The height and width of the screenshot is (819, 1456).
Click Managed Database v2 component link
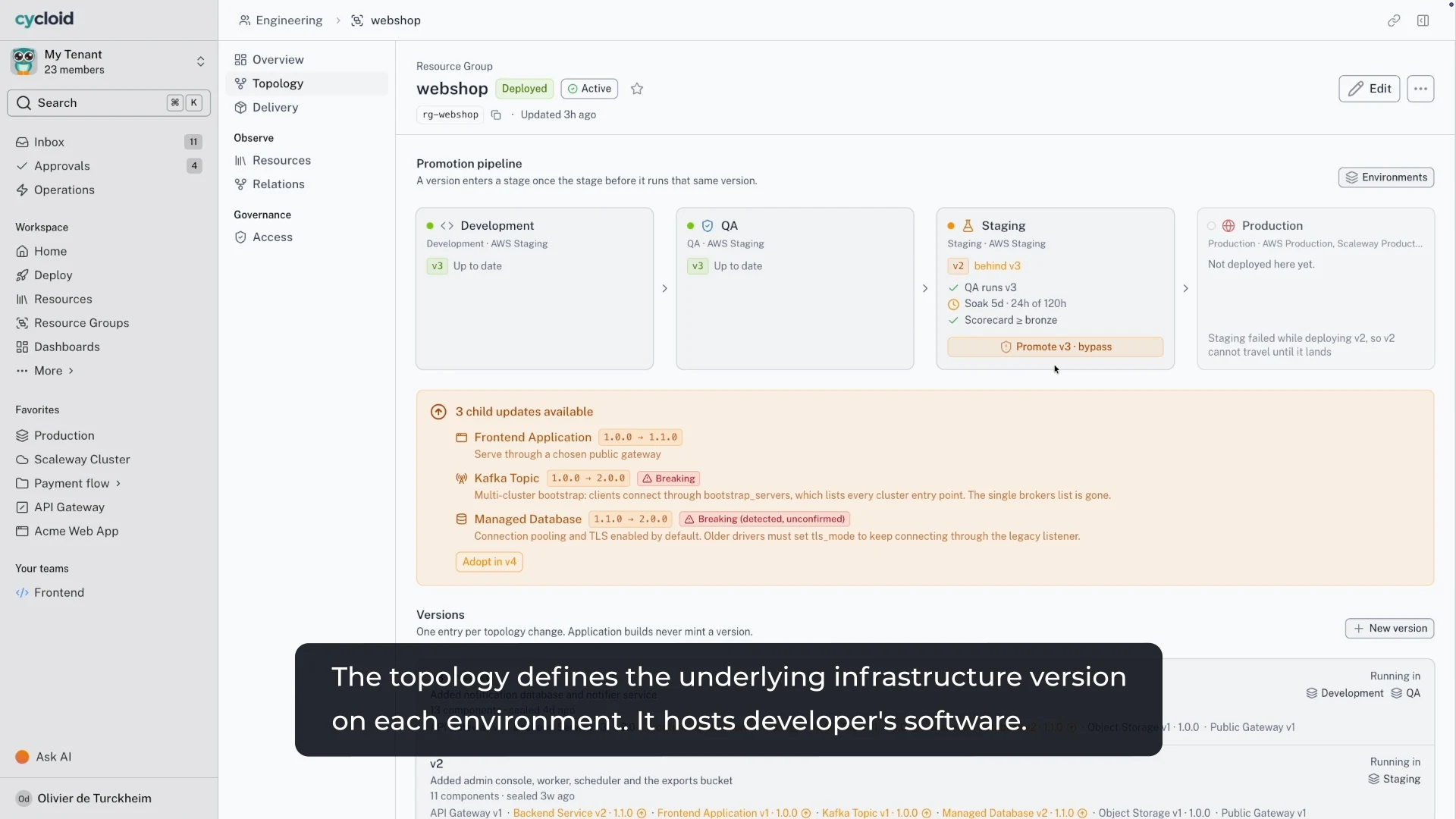coord(1015,813)
